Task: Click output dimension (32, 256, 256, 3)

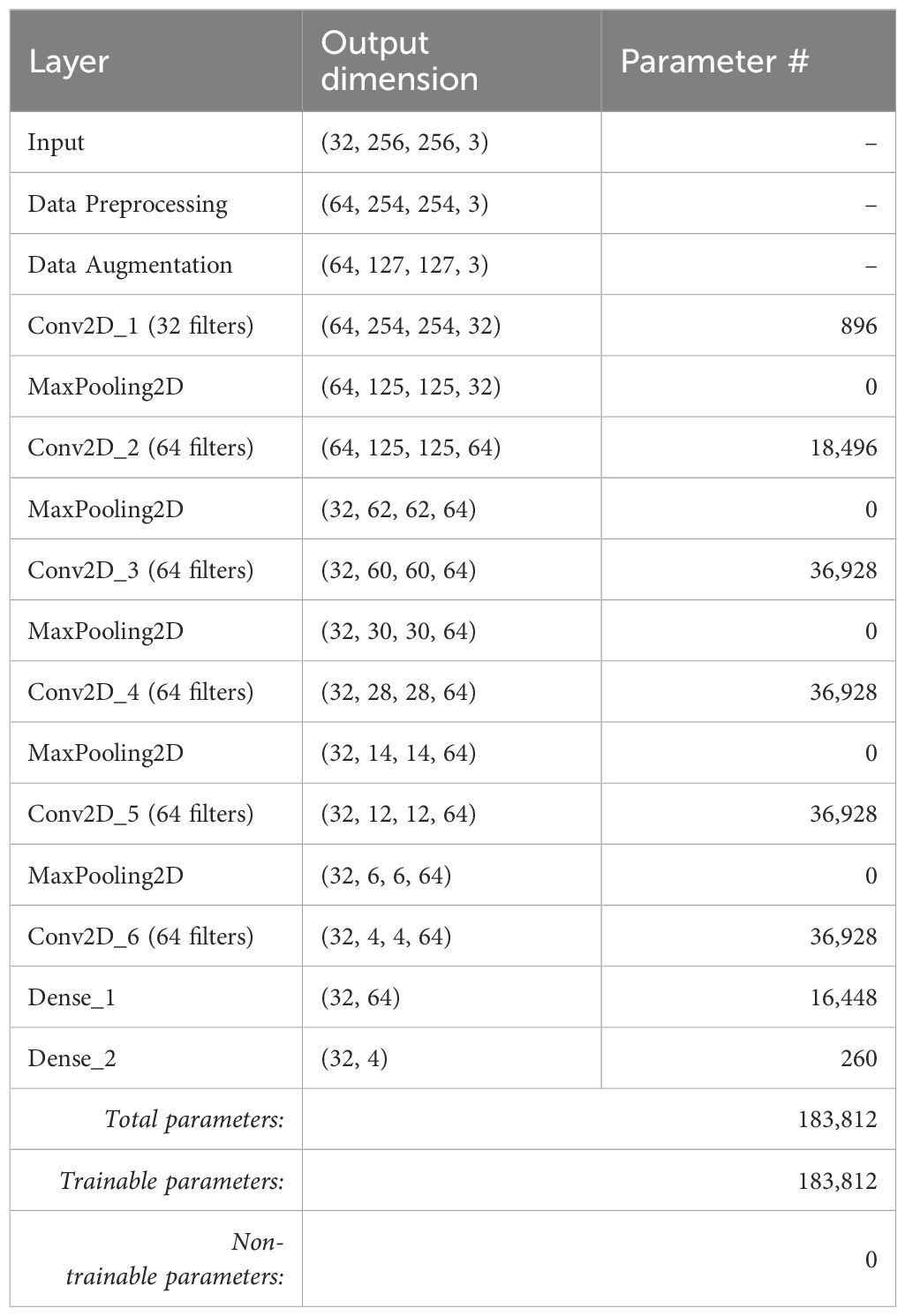Action: tap(404, 142)
